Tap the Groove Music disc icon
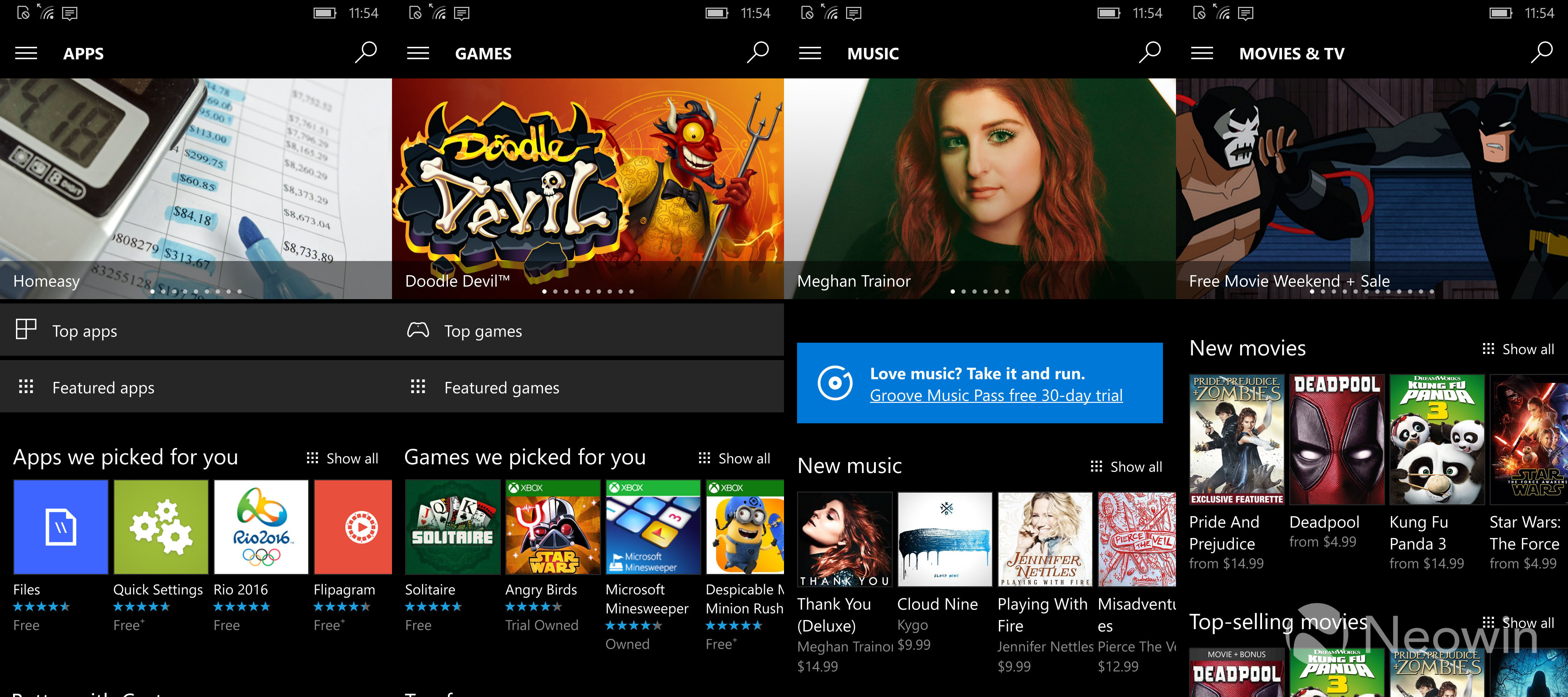 835,383
